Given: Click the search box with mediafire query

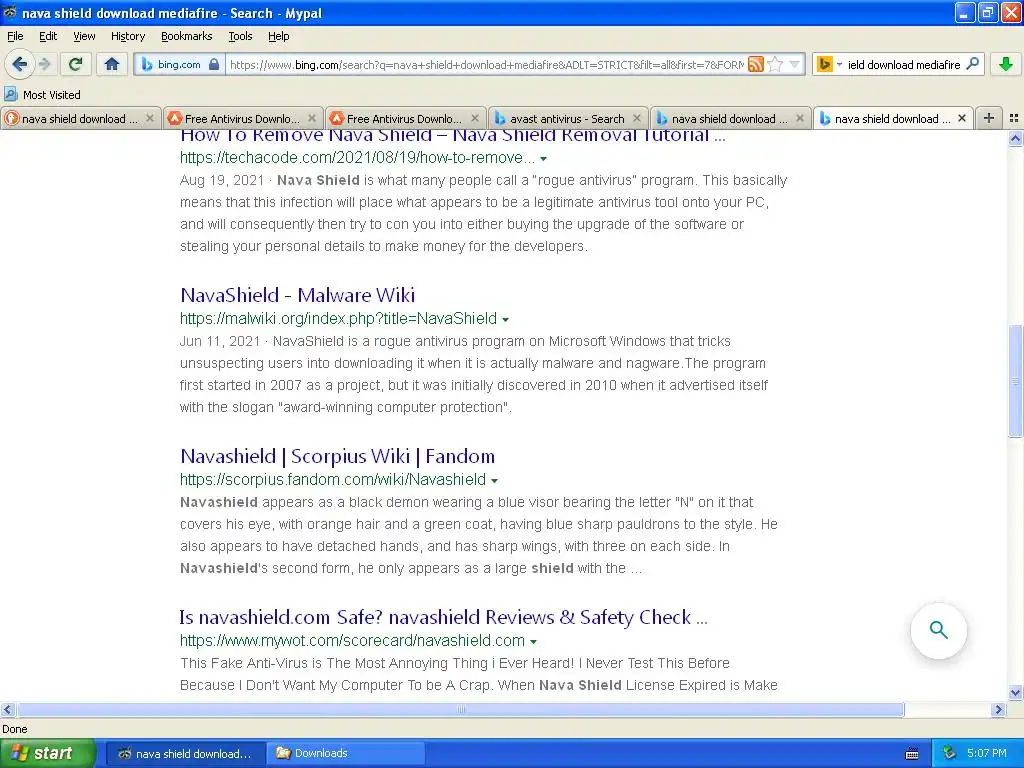Looking at the screenshot, I should [x=904, y=65].
